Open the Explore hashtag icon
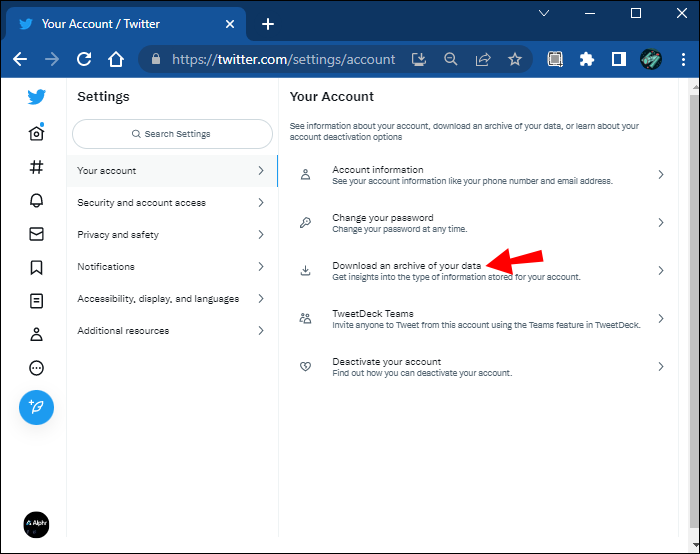 36,167
